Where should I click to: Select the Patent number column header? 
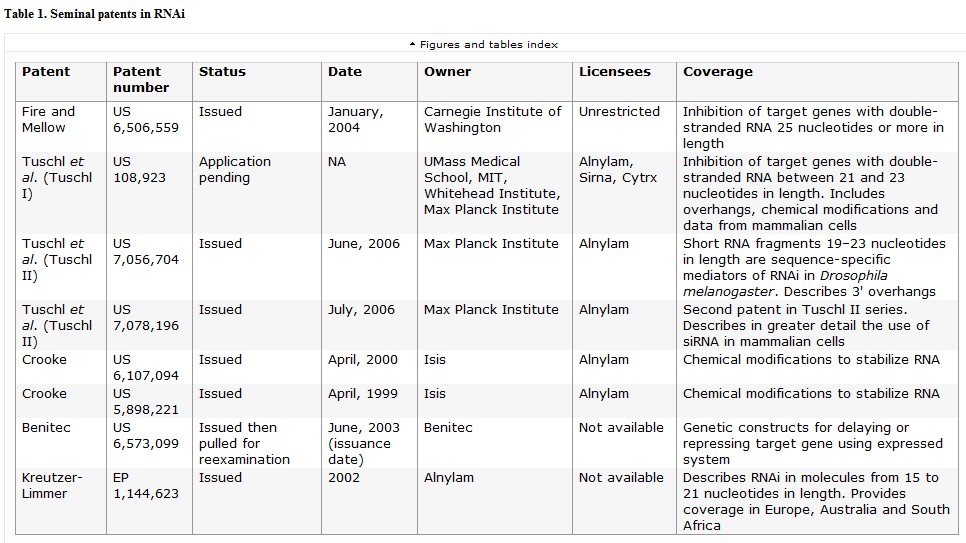(141, 79)
